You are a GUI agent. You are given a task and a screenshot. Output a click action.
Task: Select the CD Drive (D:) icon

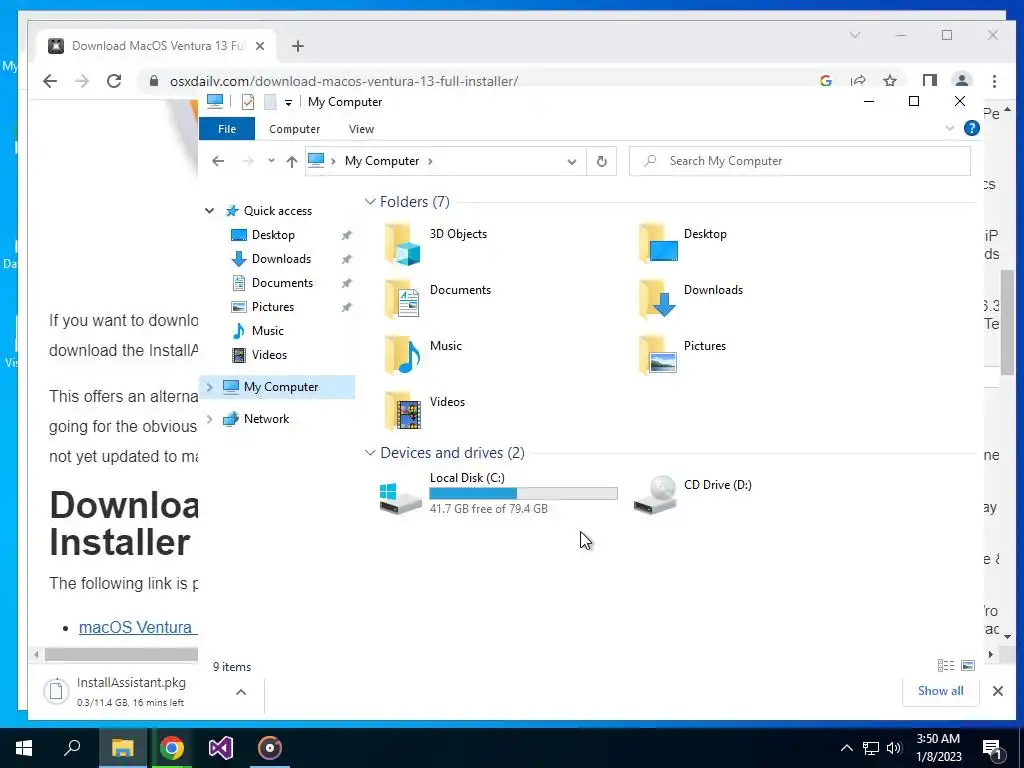[655, 494]
